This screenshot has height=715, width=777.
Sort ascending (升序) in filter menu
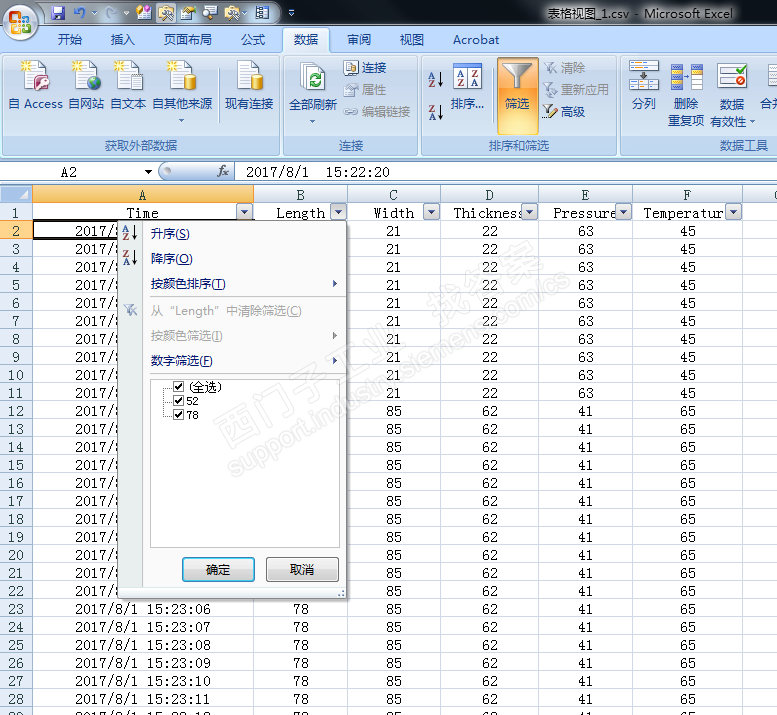point(232,233)
